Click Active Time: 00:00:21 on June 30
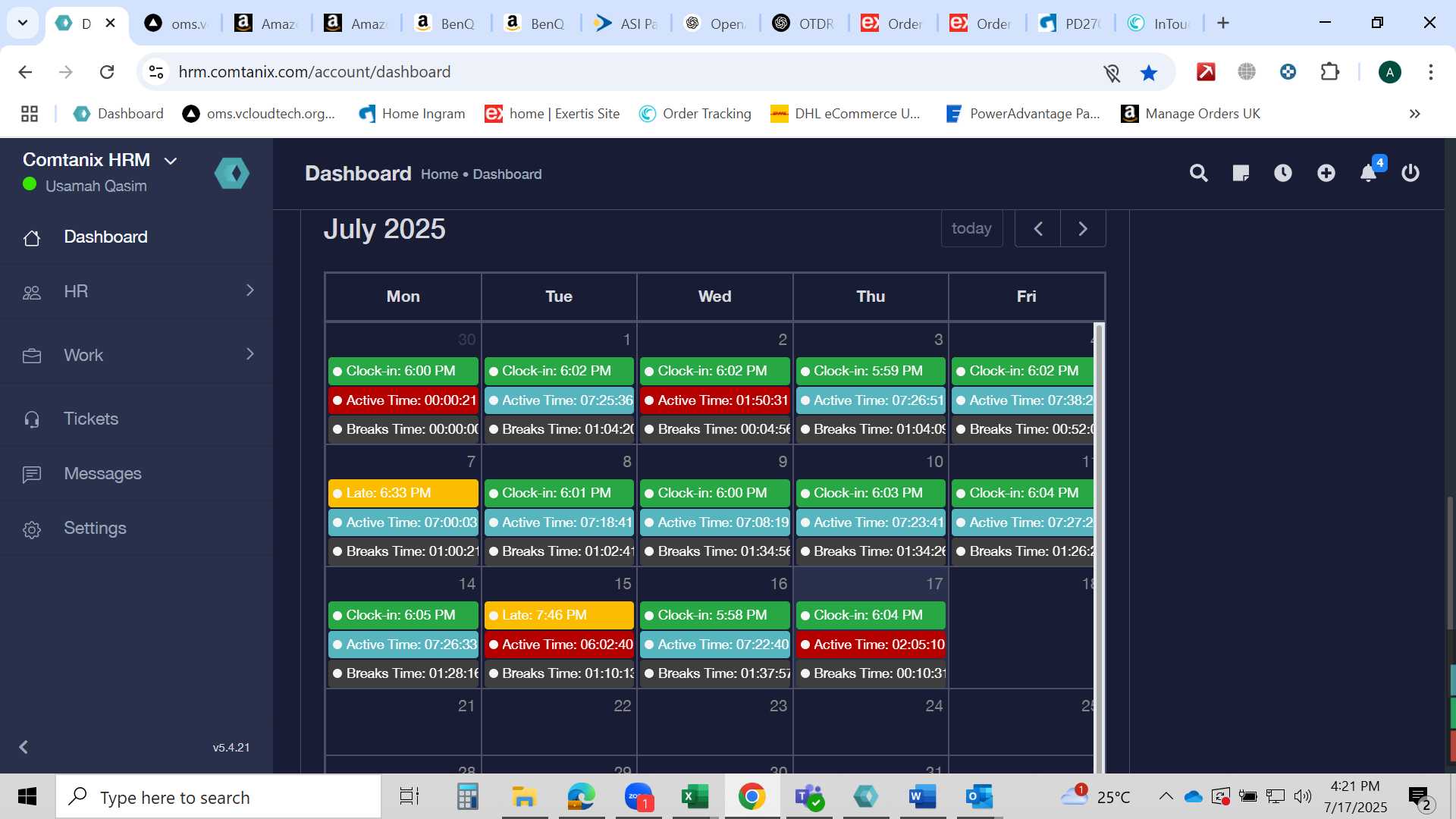 tap(403, 400)
